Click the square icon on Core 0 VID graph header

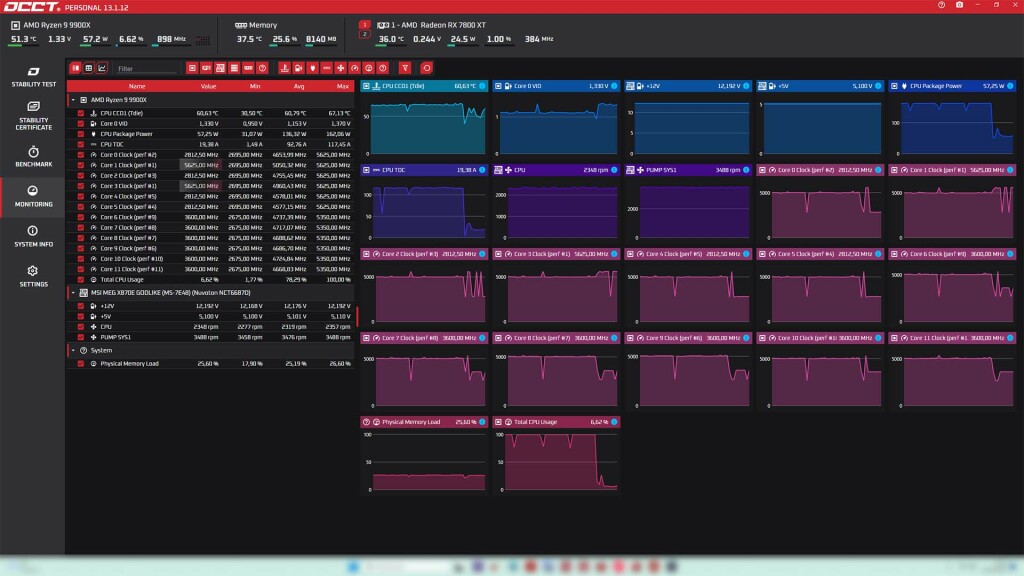[498, 86]
